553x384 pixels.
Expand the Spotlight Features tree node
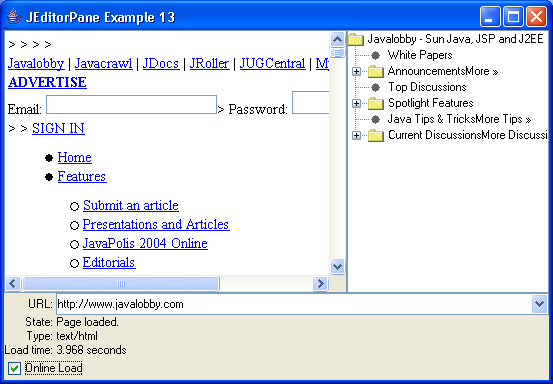[357, 103]
